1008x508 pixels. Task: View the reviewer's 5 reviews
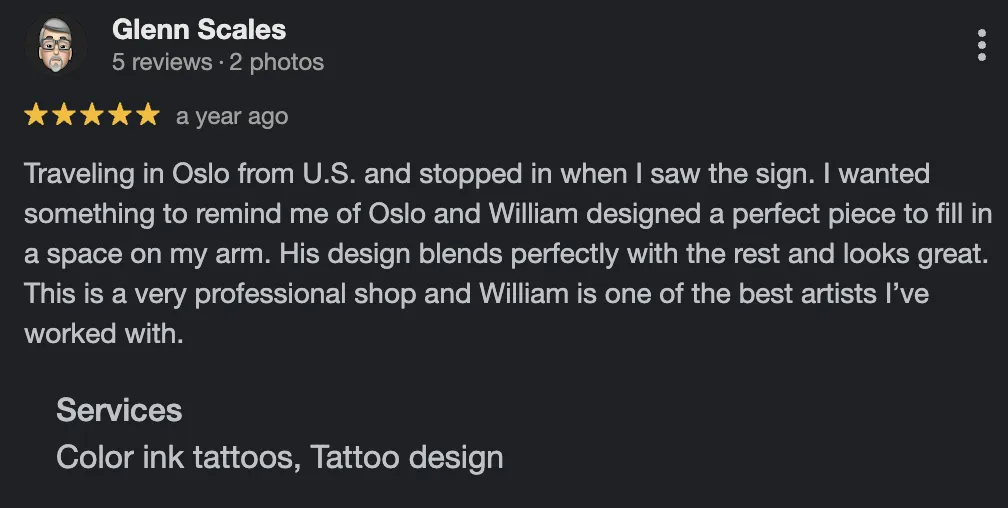pos(161,62)
